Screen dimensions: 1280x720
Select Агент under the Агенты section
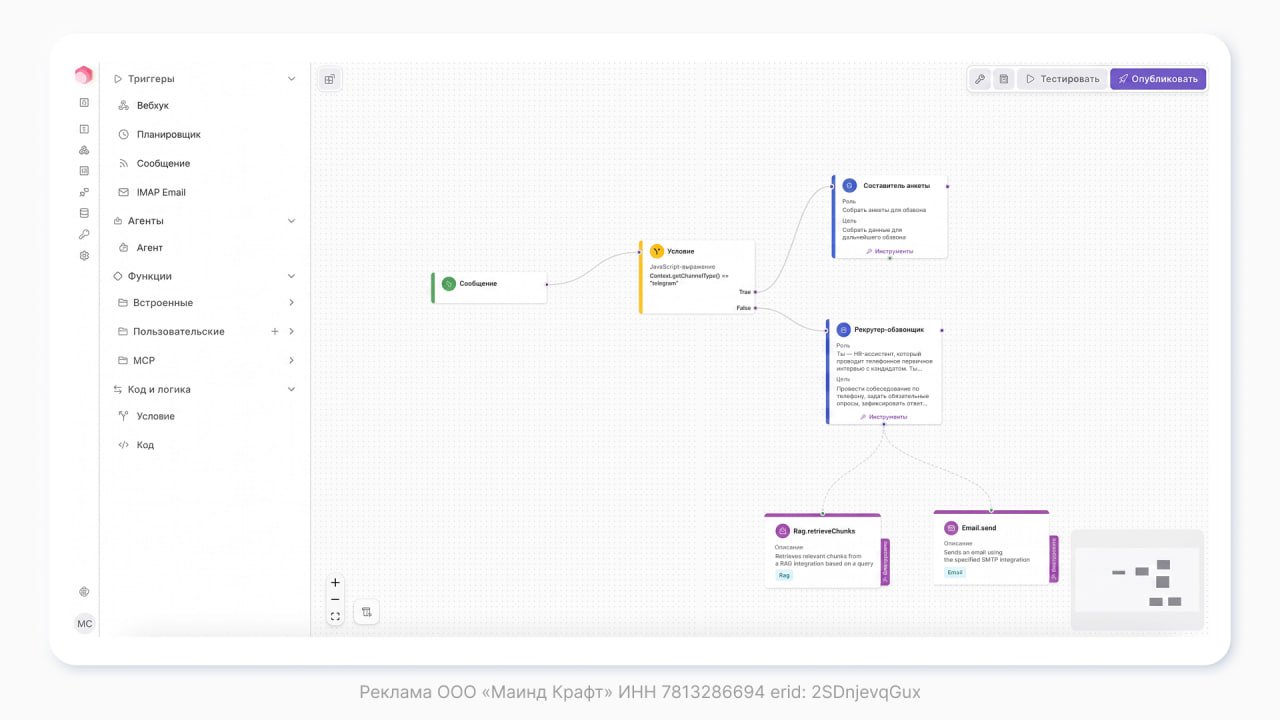[147, 247]
